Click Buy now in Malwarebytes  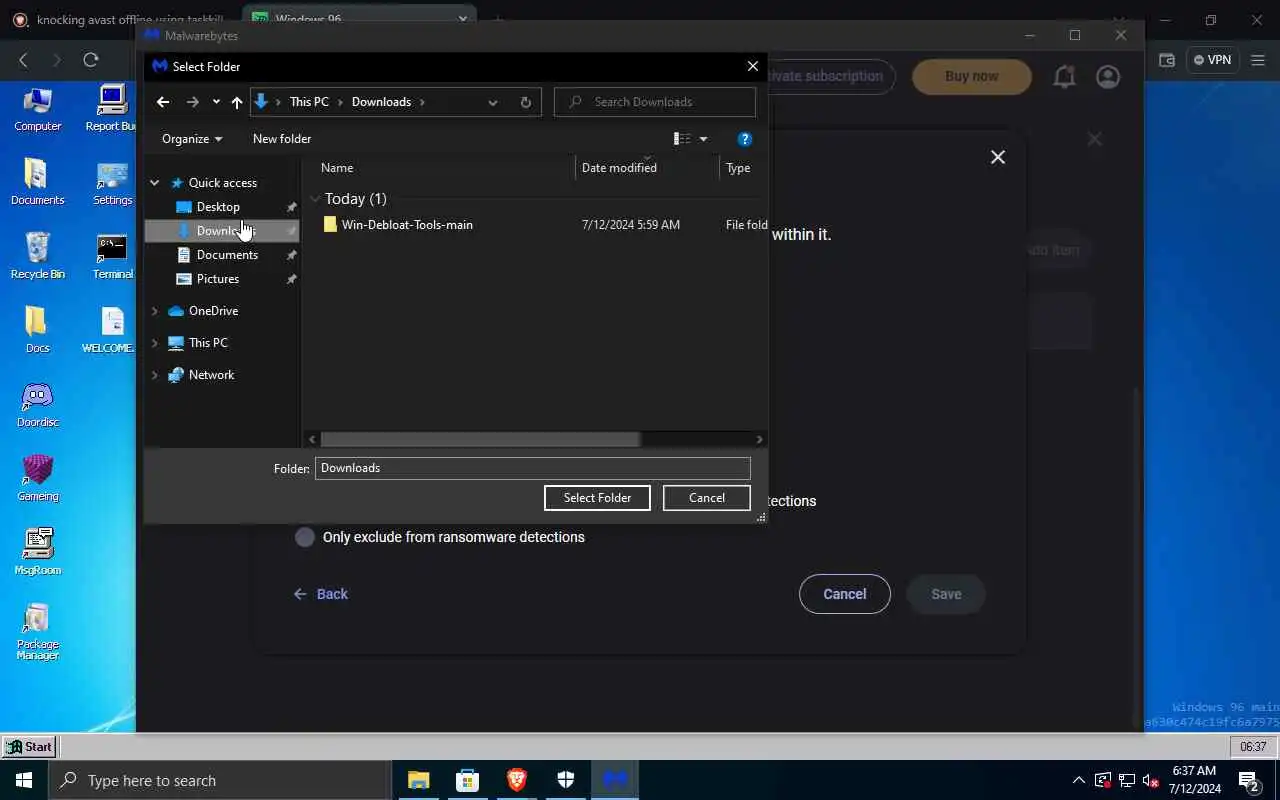click(x=972, y=76)
